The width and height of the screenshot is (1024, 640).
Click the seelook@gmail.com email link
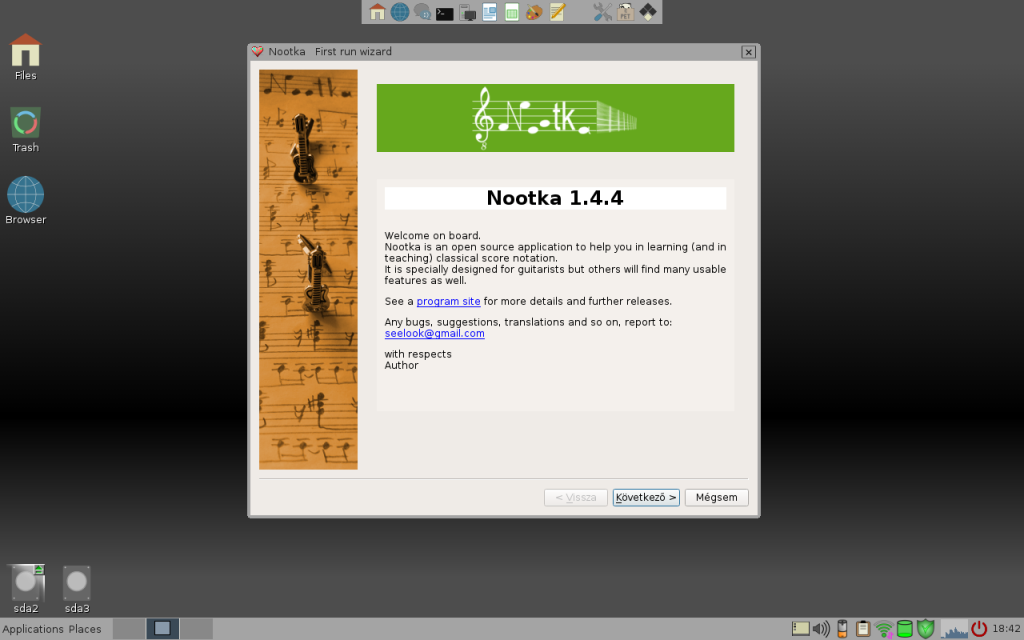[434, 334]
